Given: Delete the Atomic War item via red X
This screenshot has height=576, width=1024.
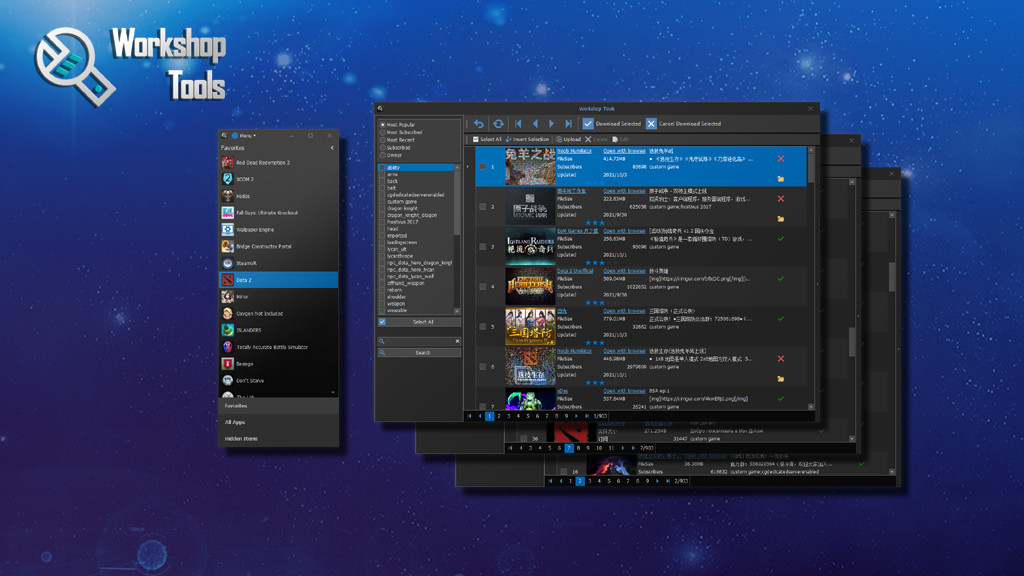Looking at the screenshot, I should 780,198.
